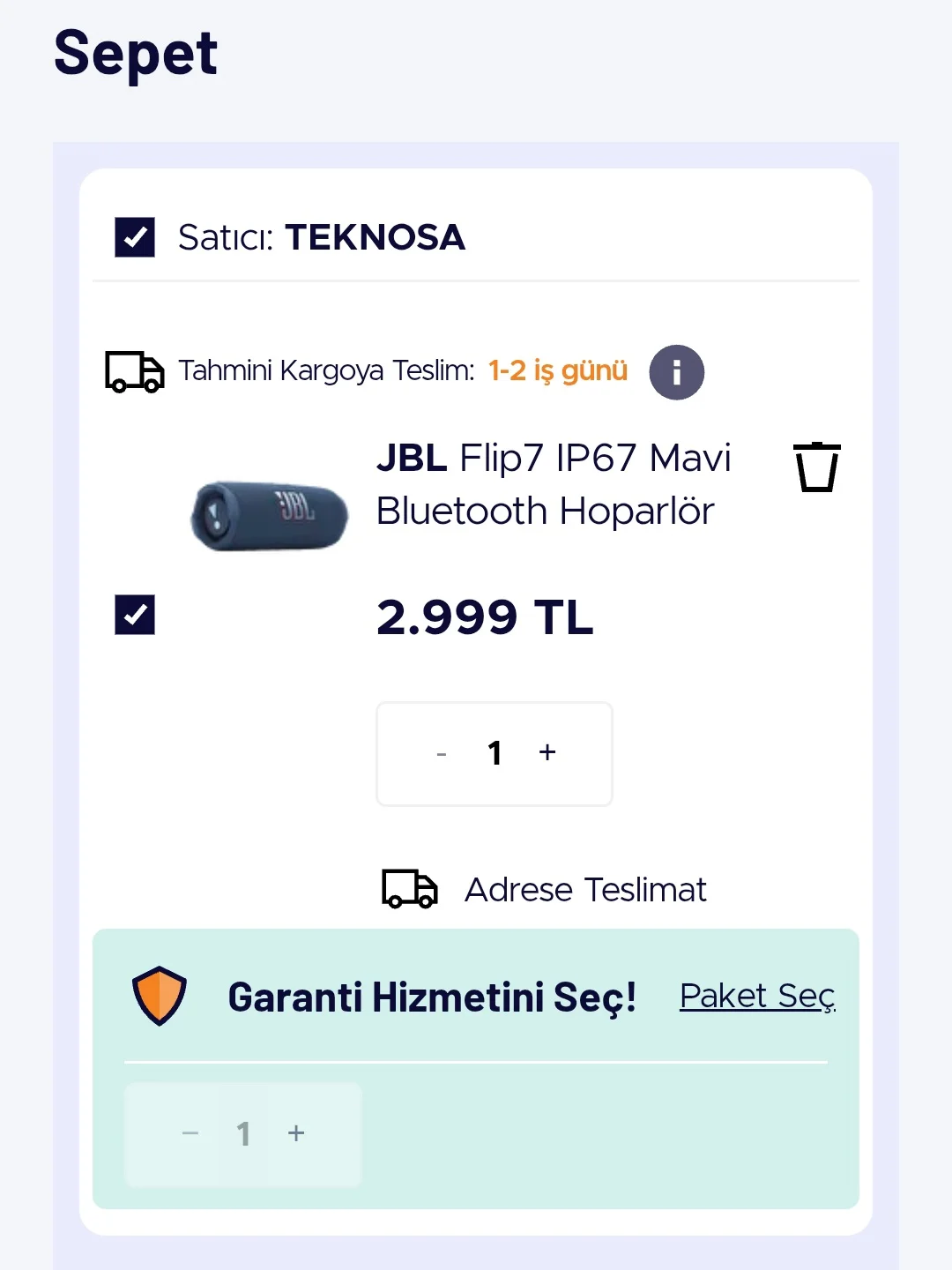Increase product quantity with plus button
The image size is (952, 1270).
[x=547, y=752]
